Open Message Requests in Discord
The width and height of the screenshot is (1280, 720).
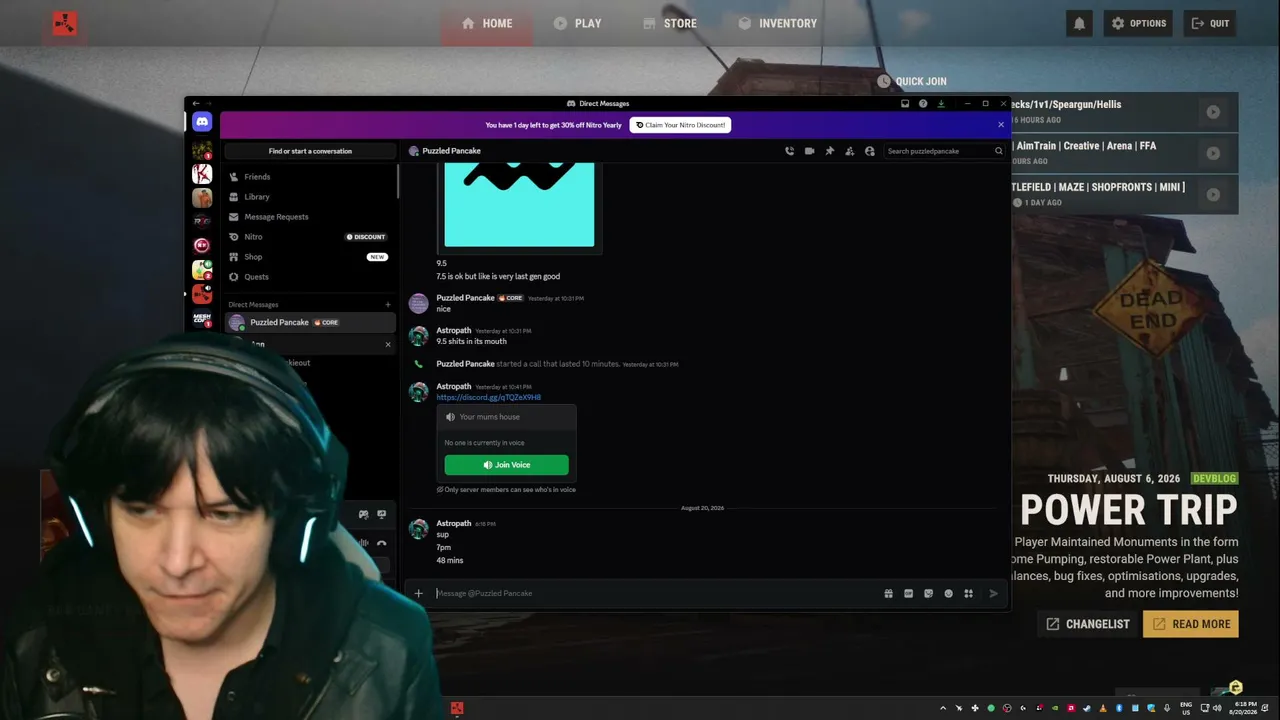pyautogui.click(x=310, y=217)
